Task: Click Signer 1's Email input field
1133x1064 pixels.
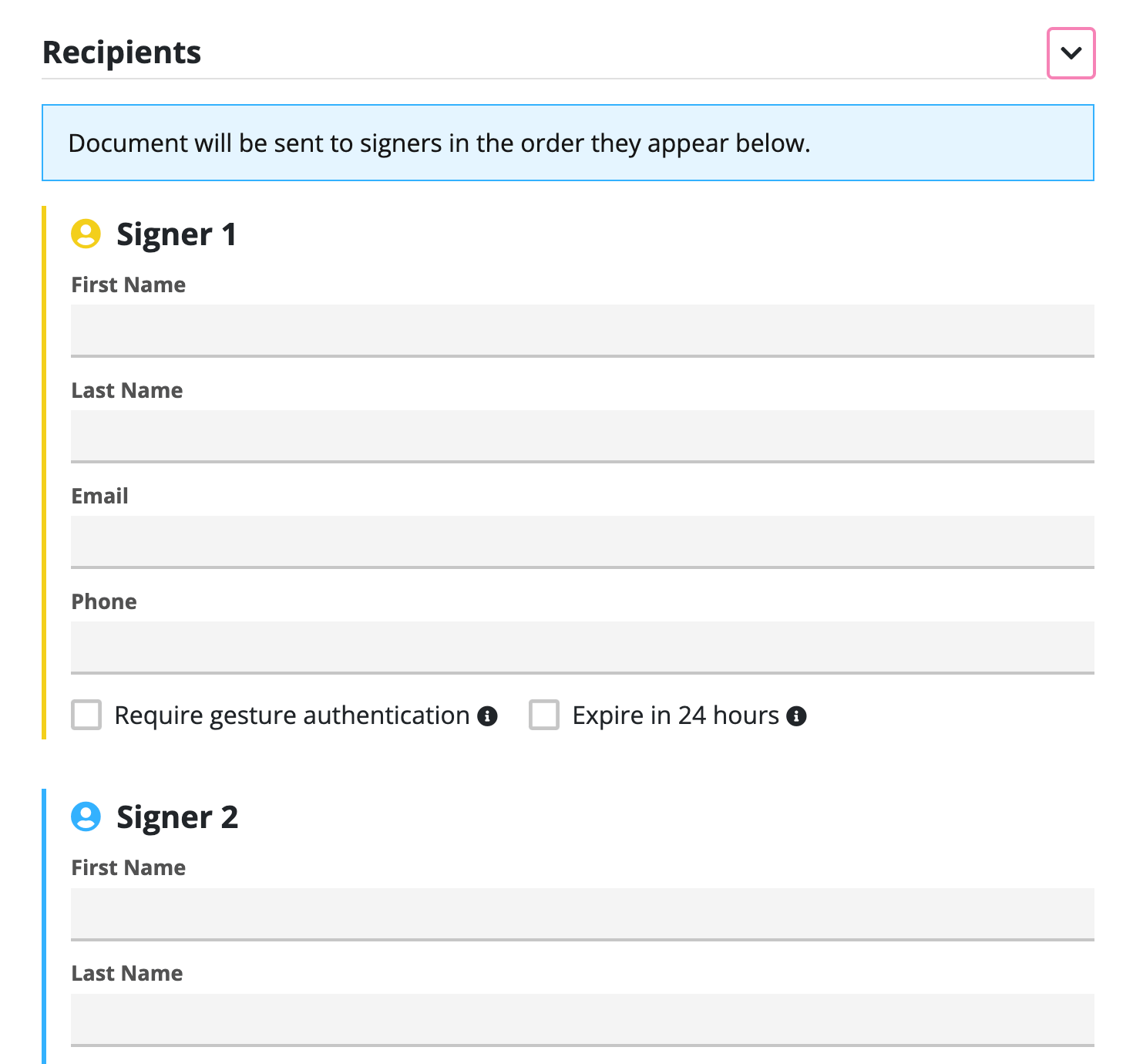Action: 583,541
